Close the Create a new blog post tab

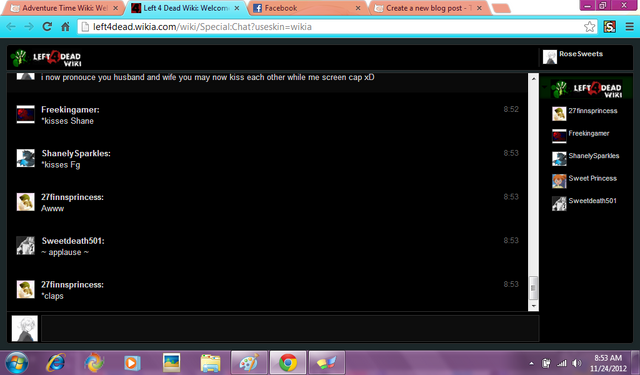pos(479,8)
